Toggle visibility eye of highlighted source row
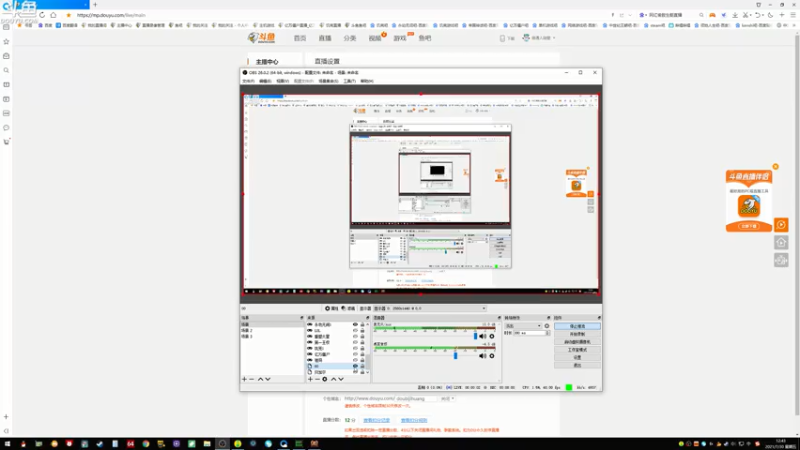This screenshot has height=450, width=800. [355, 366]
